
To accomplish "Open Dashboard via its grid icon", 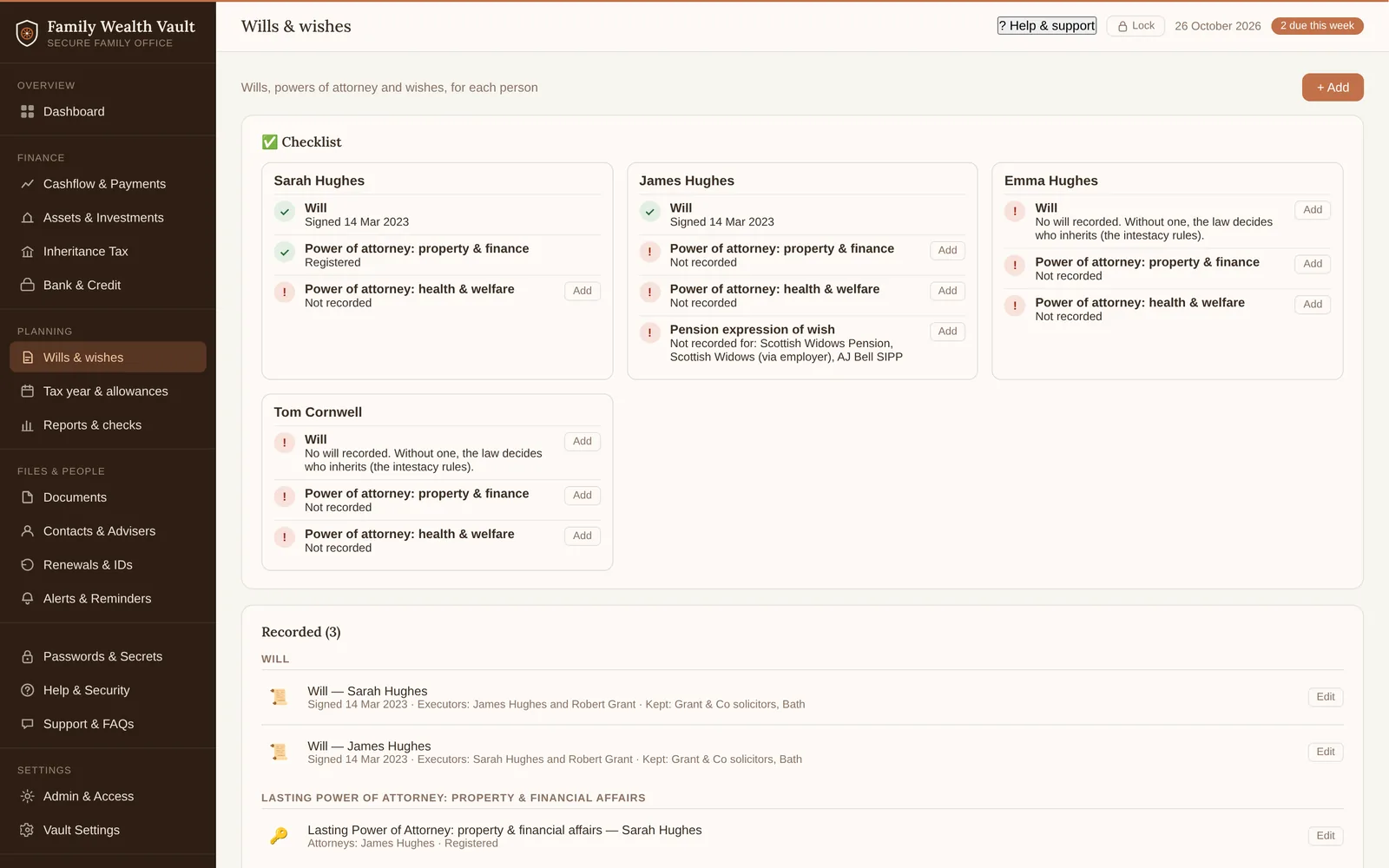I will [x=28, y=112].
